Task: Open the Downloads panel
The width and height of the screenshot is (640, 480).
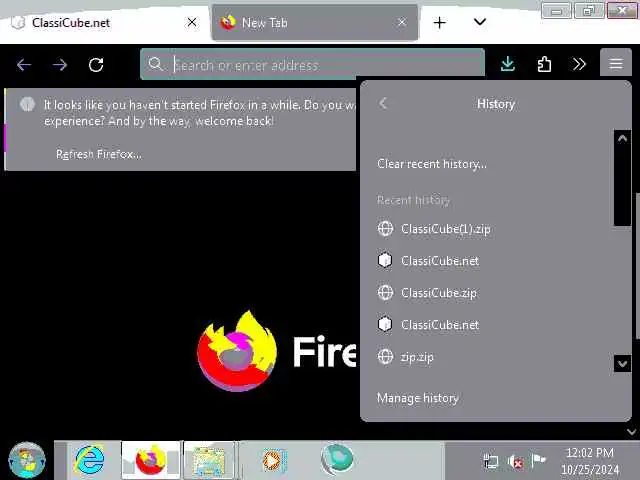Action: click(x=508, y=64)
